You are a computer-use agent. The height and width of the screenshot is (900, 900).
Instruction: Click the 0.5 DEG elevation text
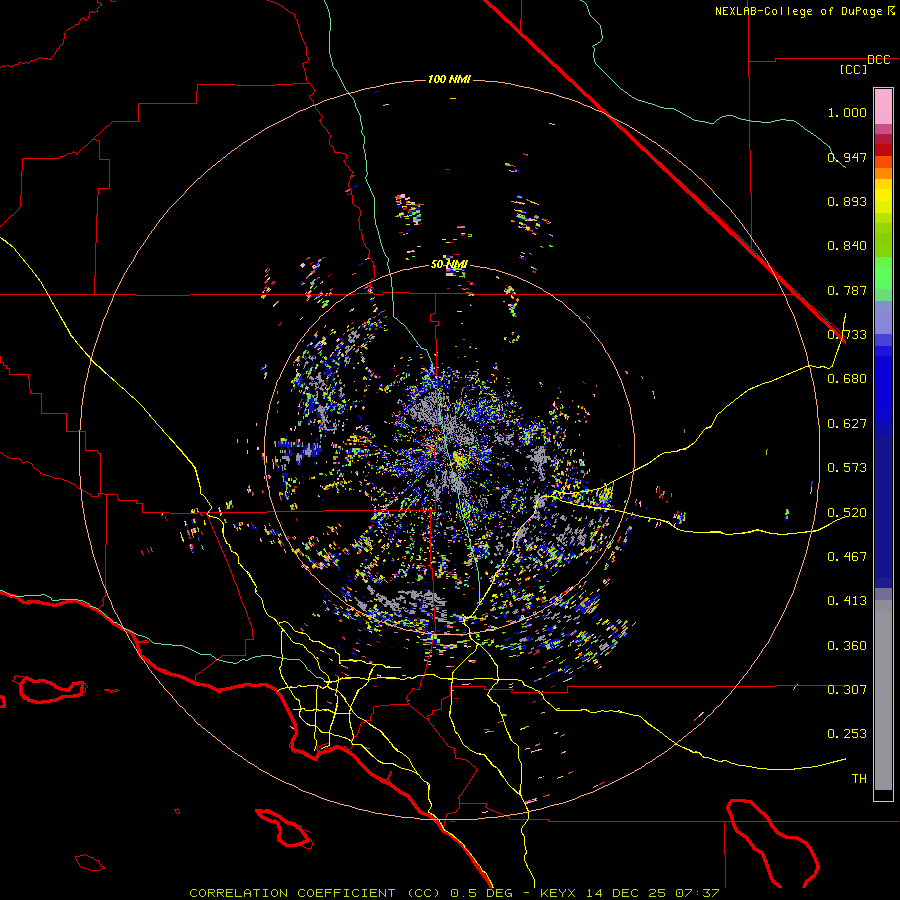click(x=480, y=893)
